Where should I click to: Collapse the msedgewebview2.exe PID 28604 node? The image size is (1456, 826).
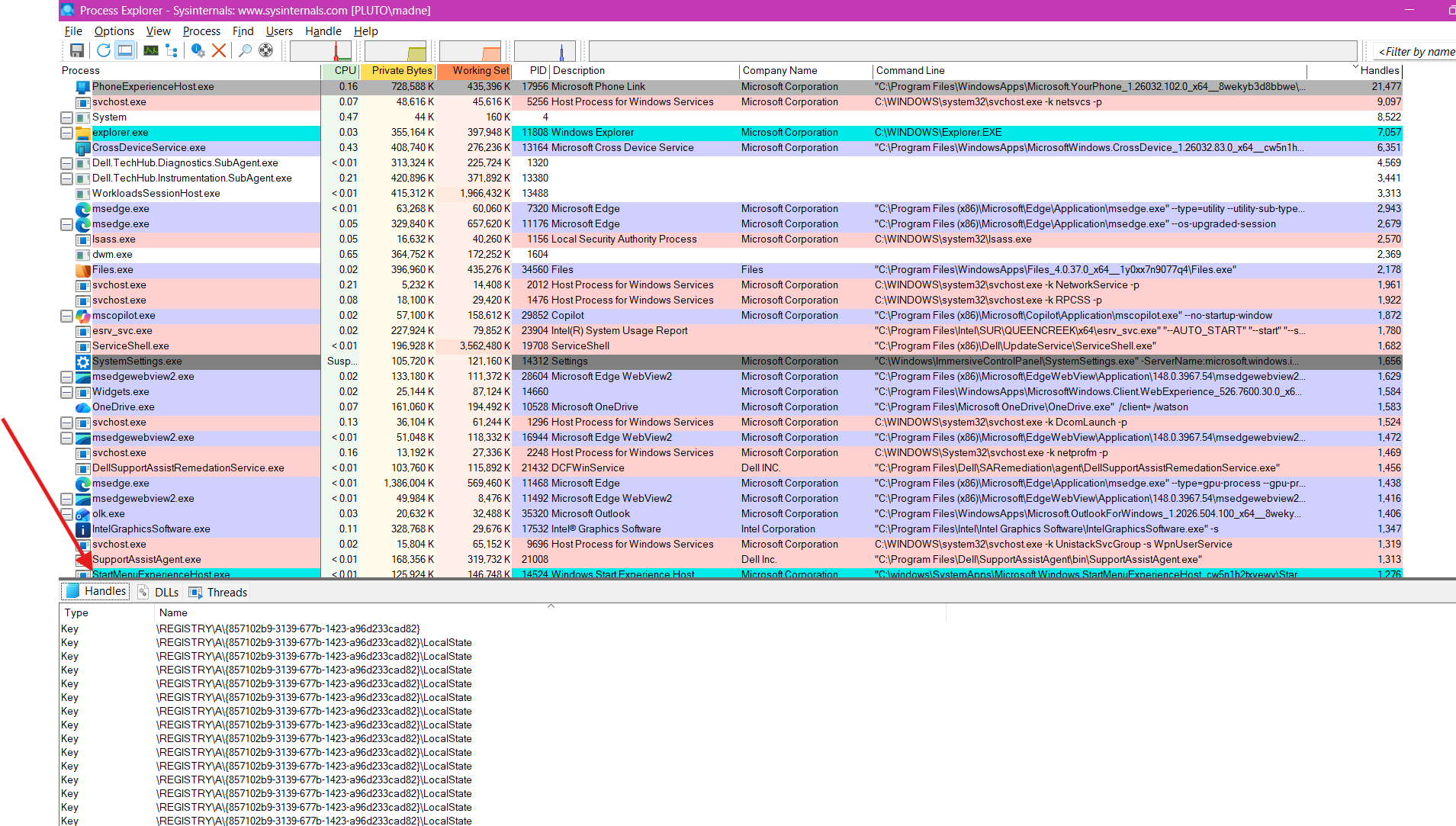click(66, 377)
